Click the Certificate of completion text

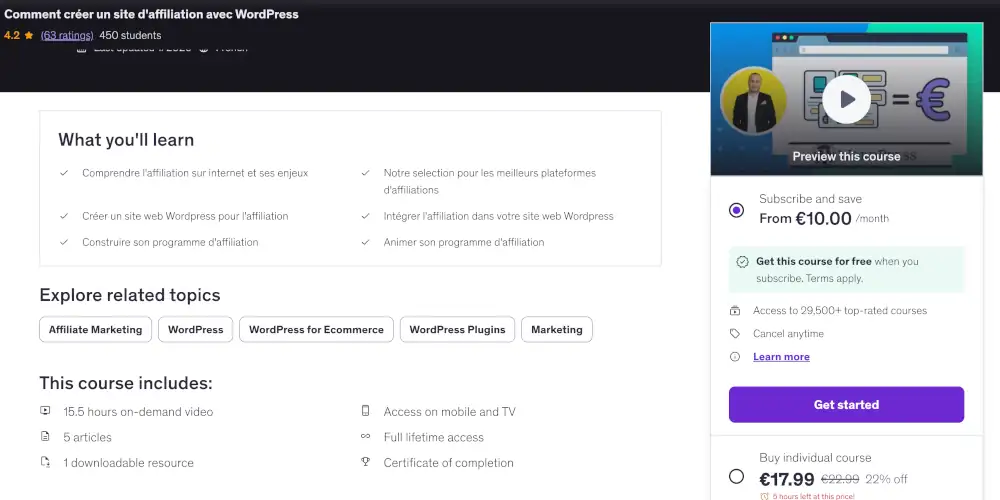[448, 462]
